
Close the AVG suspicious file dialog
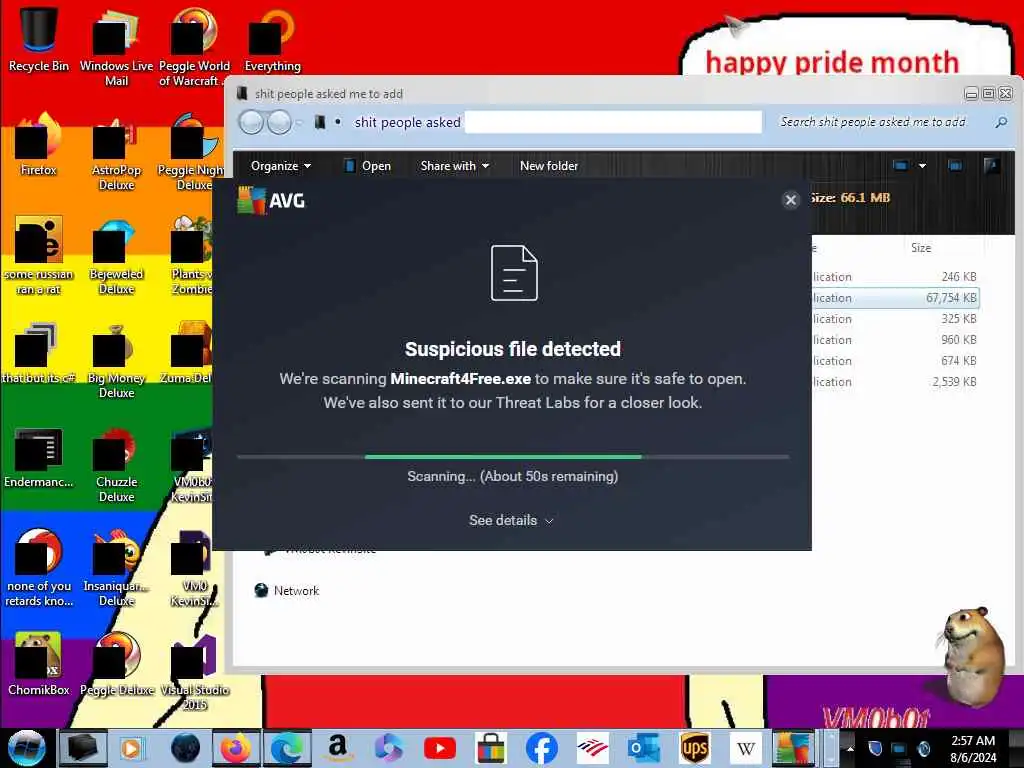pyautogui.click(x=790, y=200)
